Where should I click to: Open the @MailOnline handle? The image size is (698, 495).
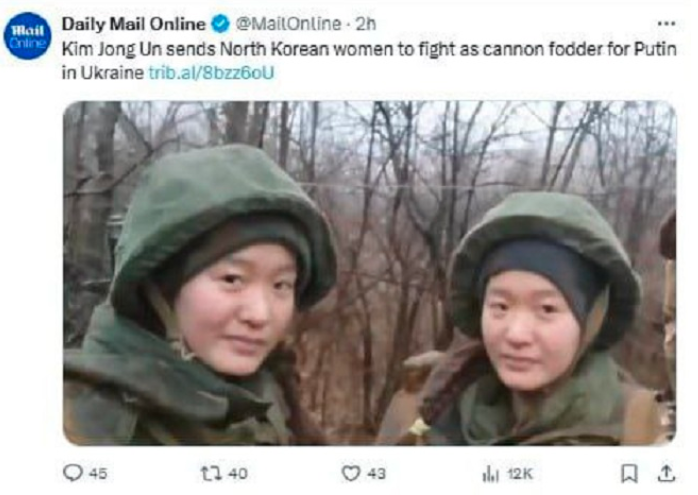[288, 24]
